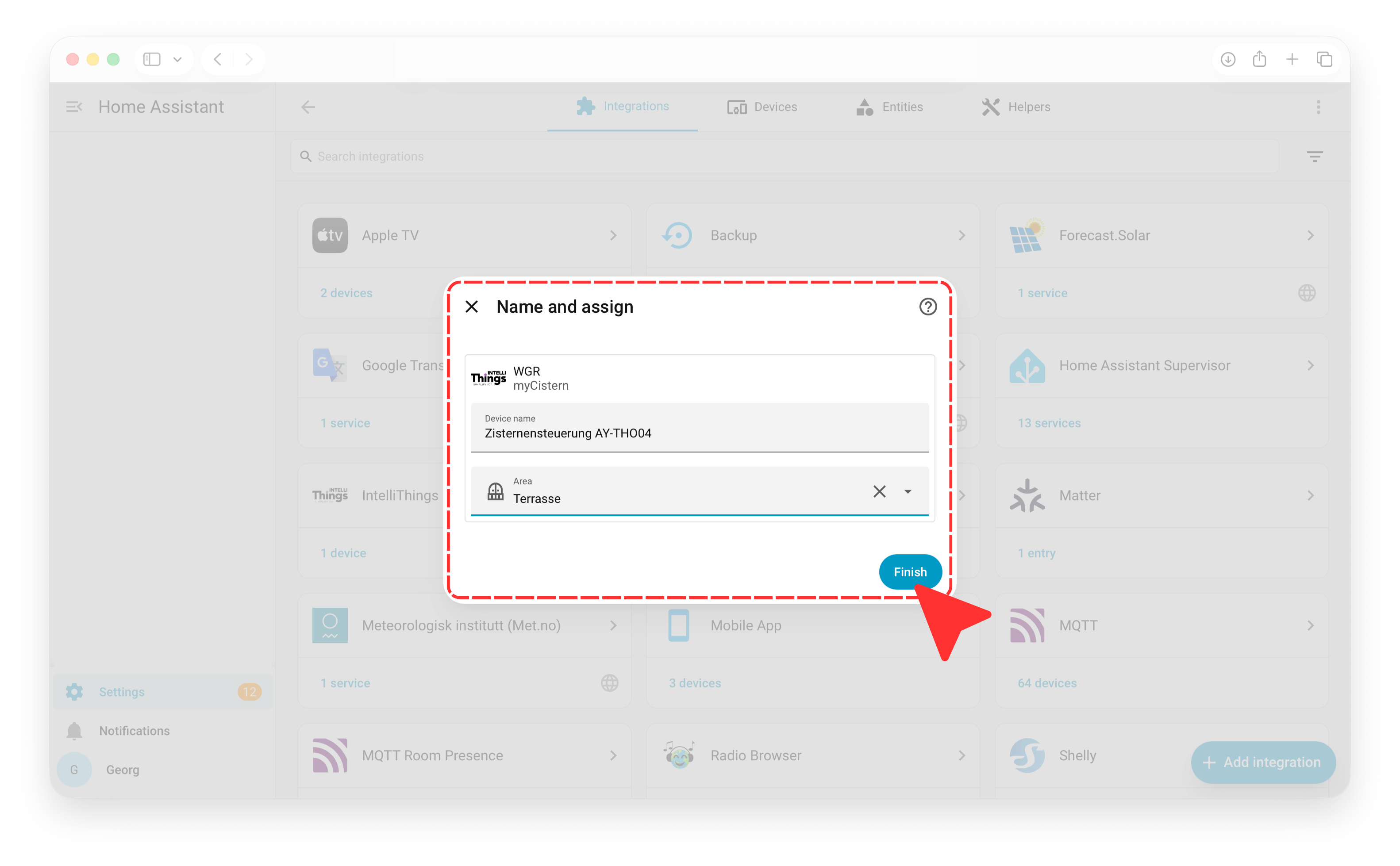
Task: Click the Area field showing Terrasse
Action: pyautogui.click(x=700, y=491)
